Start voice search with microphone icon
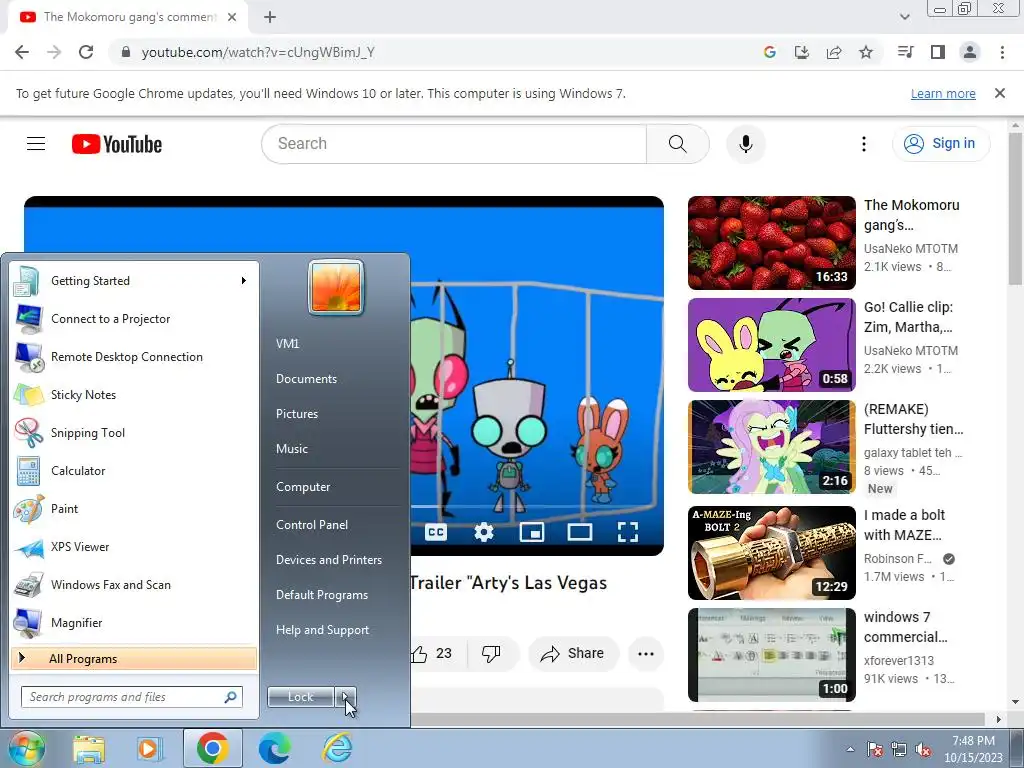This screenshot has height=768, width=1024. click(745, 144)
